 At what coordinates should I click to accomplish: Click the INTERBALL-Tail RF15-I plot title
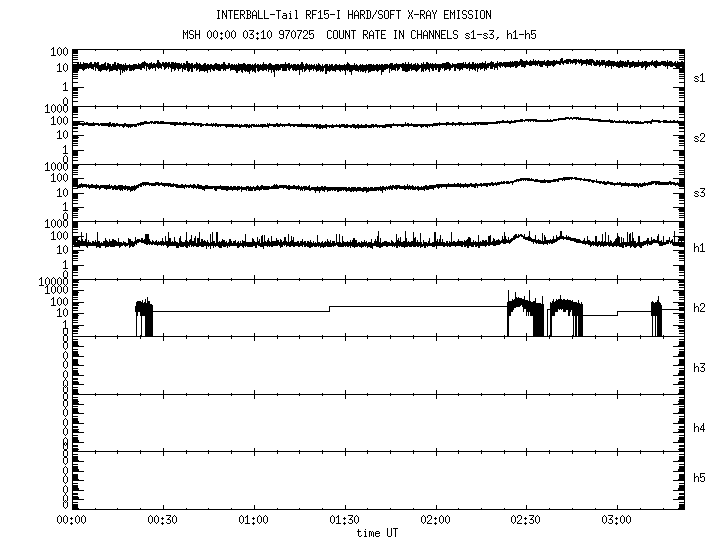pyautogui.click(x=353, y=15)
